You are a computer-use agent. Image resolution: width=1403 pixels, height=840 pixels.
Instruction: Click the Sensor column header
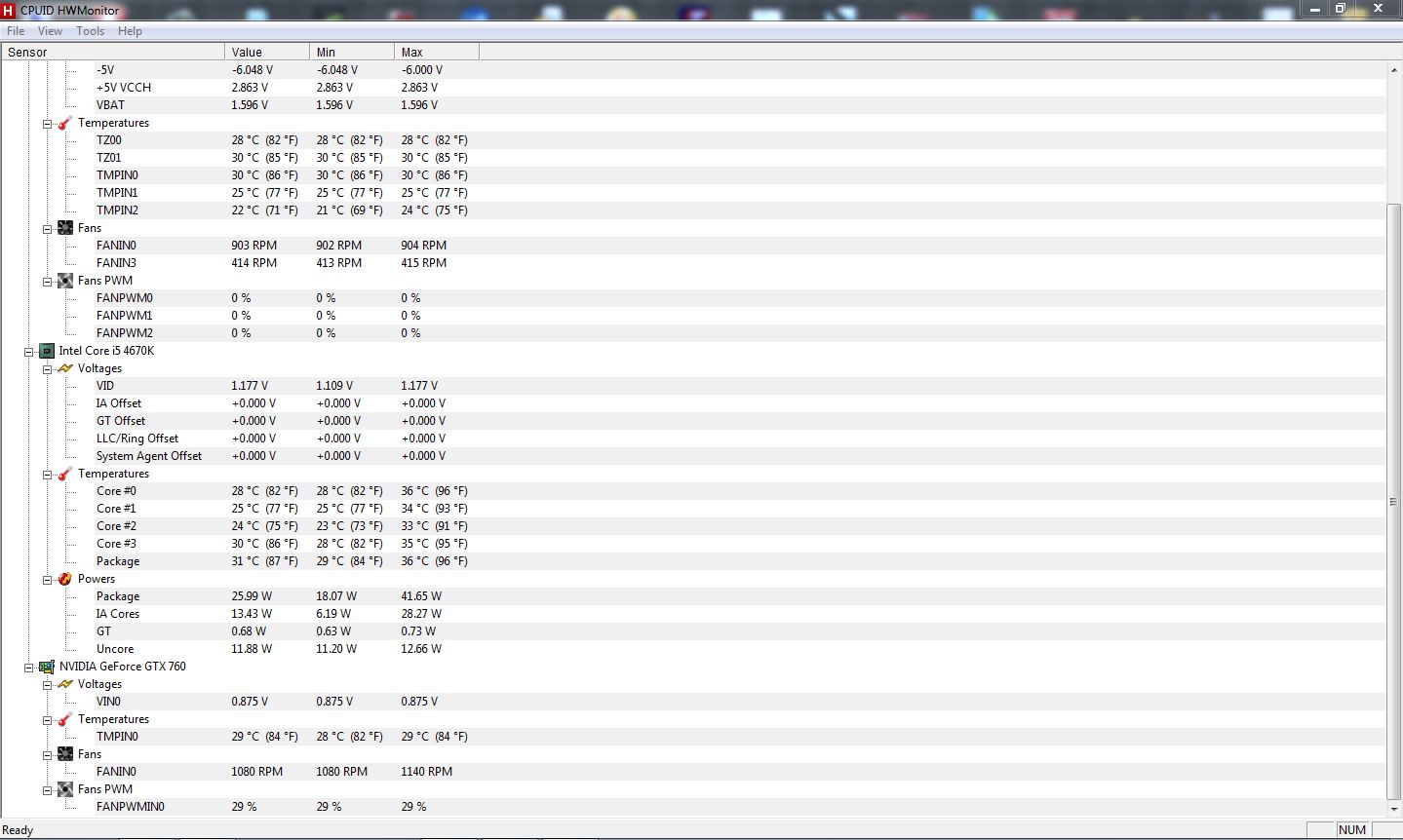[x=113, y=53]
